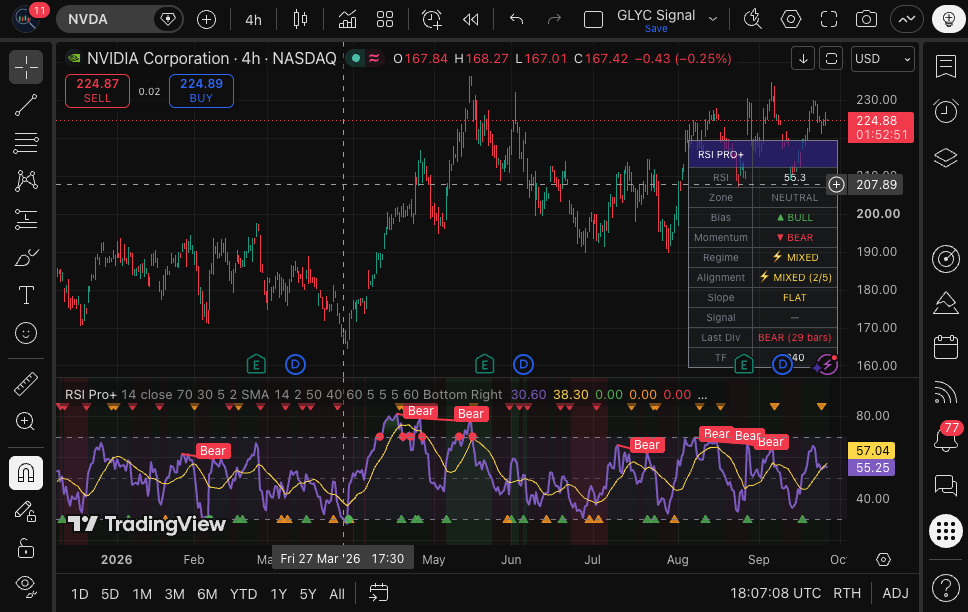Activate the zoom in tool
968x612 pixels.
pos(26,422)
